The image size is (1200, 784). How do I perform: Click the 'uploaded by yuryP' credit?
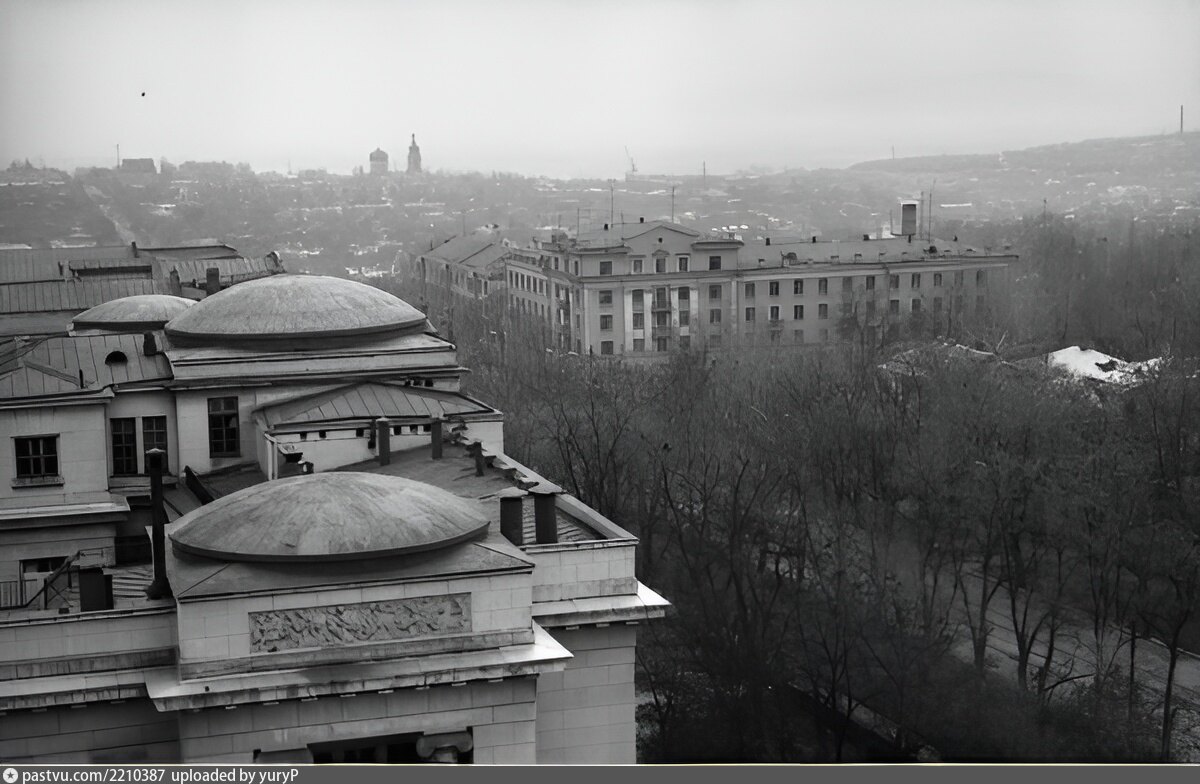click(234, 775)
